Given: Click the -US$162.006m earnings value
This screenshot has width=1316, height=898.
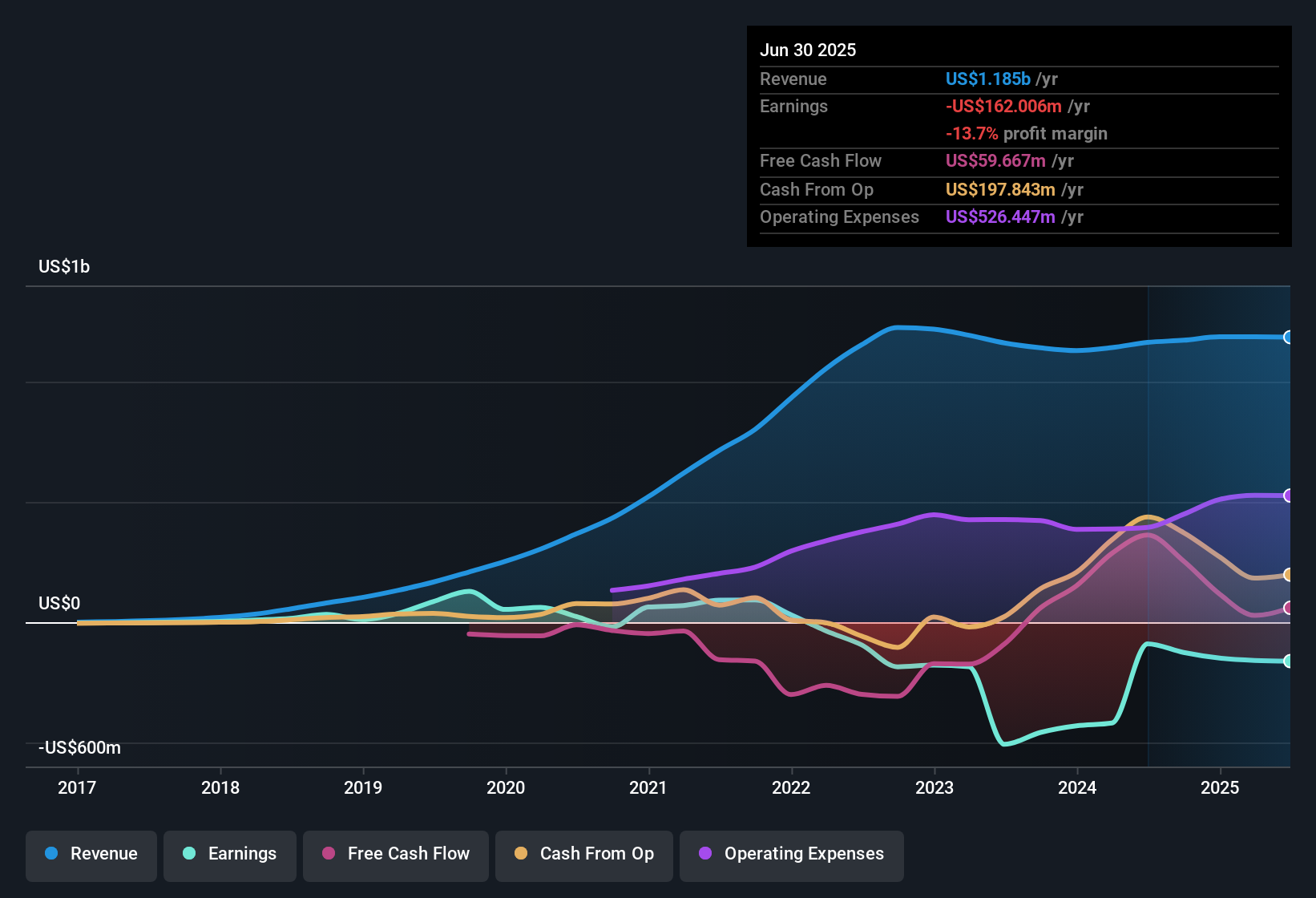Looking at the screenshot, I should [1003, 107].
